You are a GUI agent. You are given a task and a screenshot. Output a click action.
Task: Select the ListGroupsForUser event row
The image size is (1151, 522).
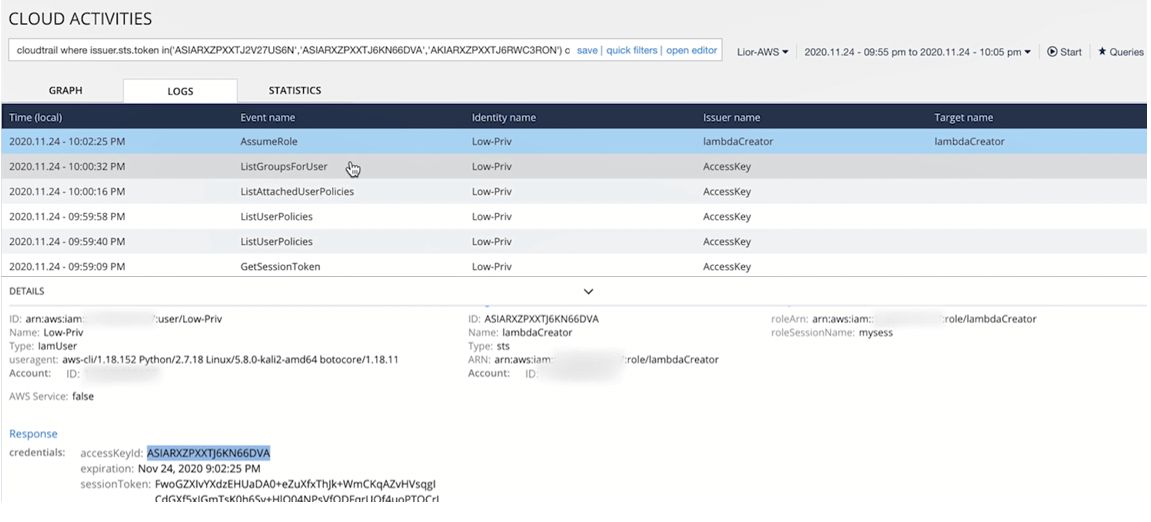coord(283,167)
